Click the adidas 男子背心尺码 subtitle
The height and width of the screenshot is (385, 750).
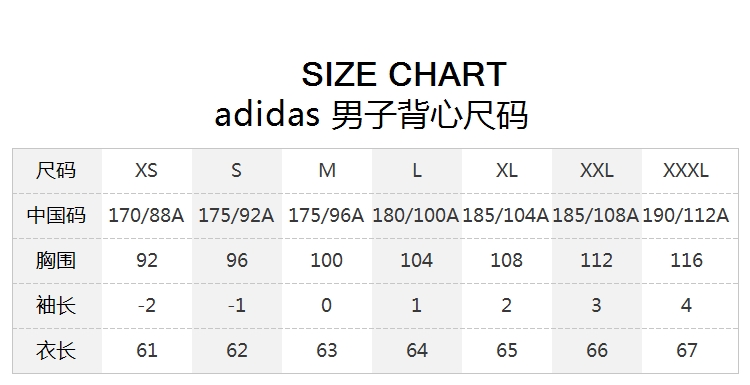[x=371, y=115]
